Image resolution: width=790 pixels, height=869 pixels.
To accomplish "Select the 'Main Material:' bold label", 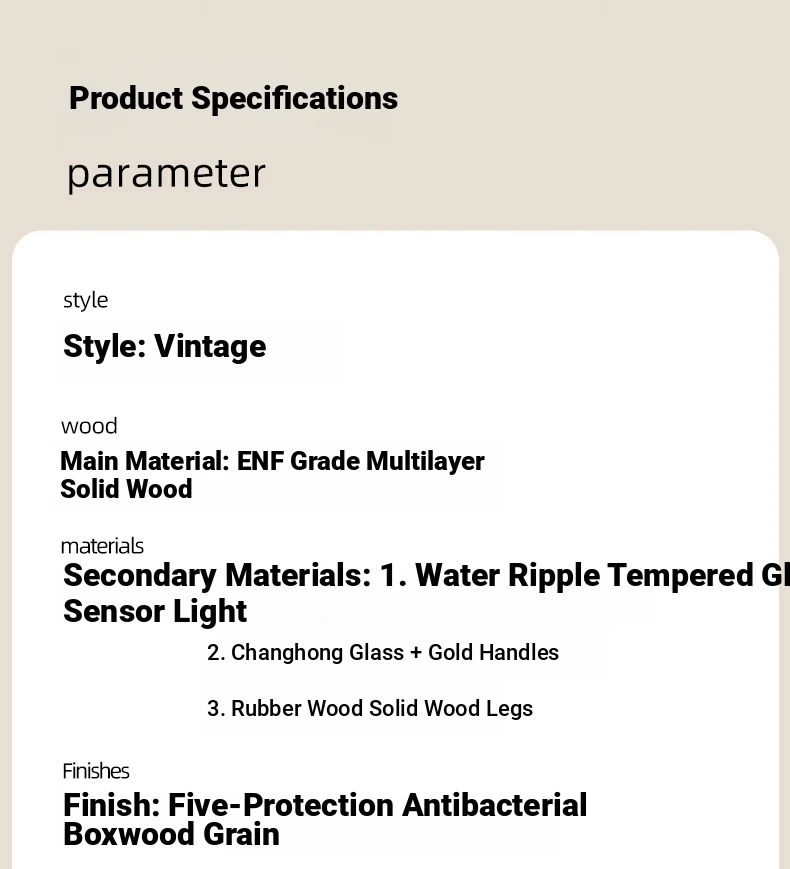I will (x=144, y=461).
